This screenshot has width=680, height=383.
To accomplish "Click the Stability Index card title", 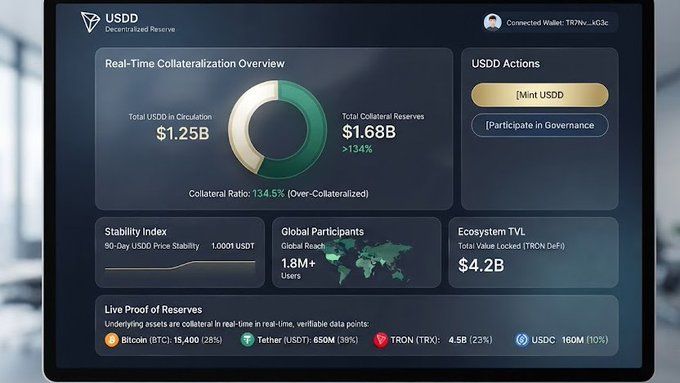I will (135, 232).
